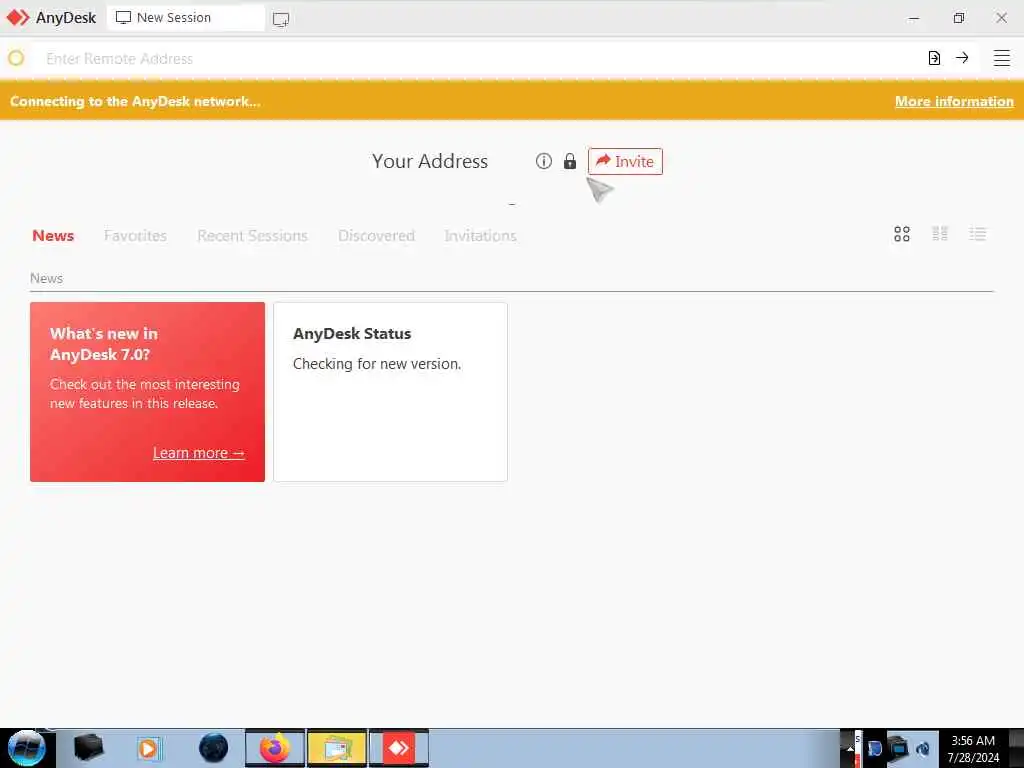Open the Recent Sessions tab
Viewport: 1024px width, 768px height.
[x=252, y=235]
